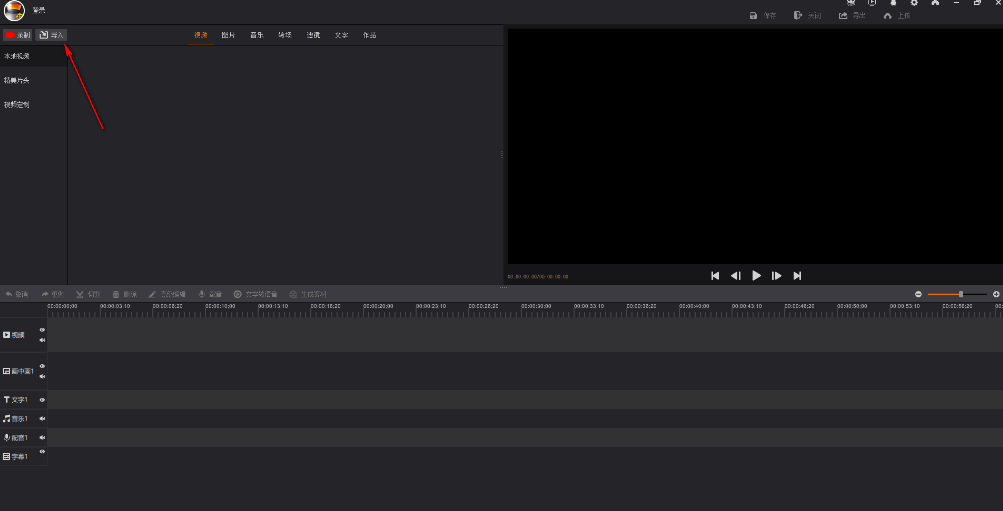Switch to the 音乐 (music) tab

pos(257,35)
